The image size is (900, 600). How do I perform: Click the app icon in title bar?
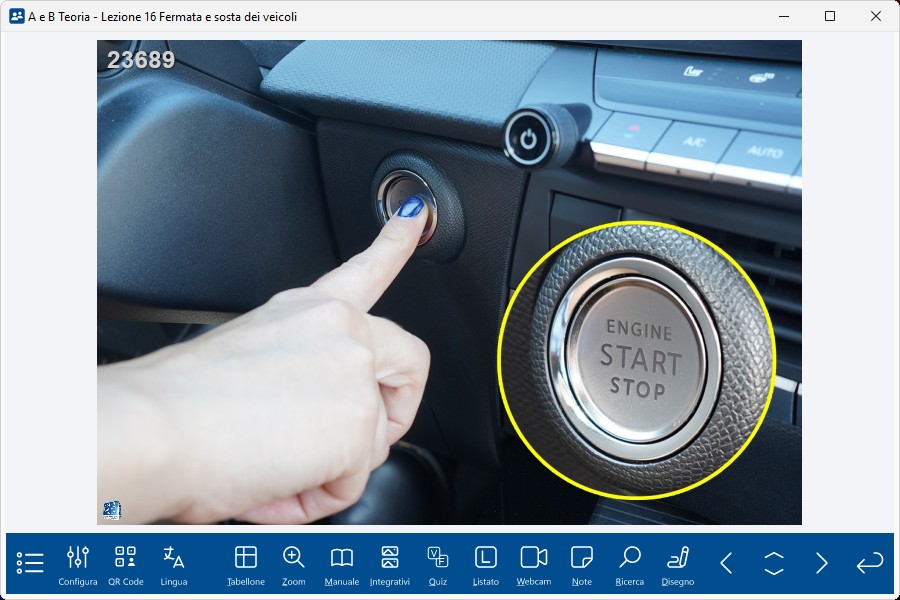point(16,16)
